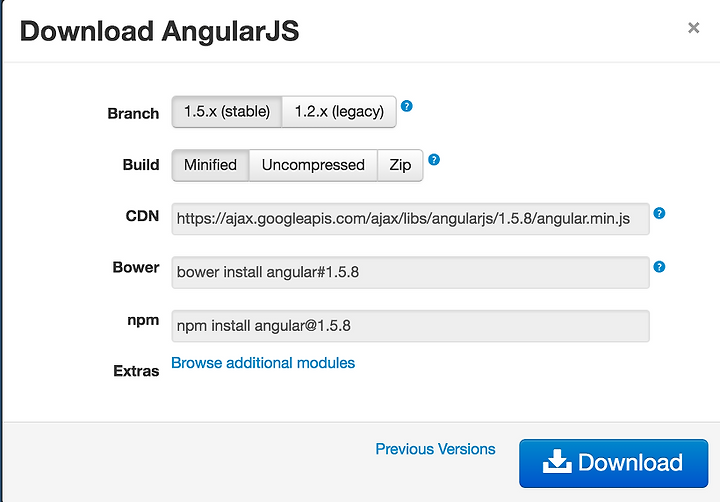720x502 pixels.
Task: Select the 1.5.x (stable) branch
Action: pyautogui.click(x=227, y=112)
